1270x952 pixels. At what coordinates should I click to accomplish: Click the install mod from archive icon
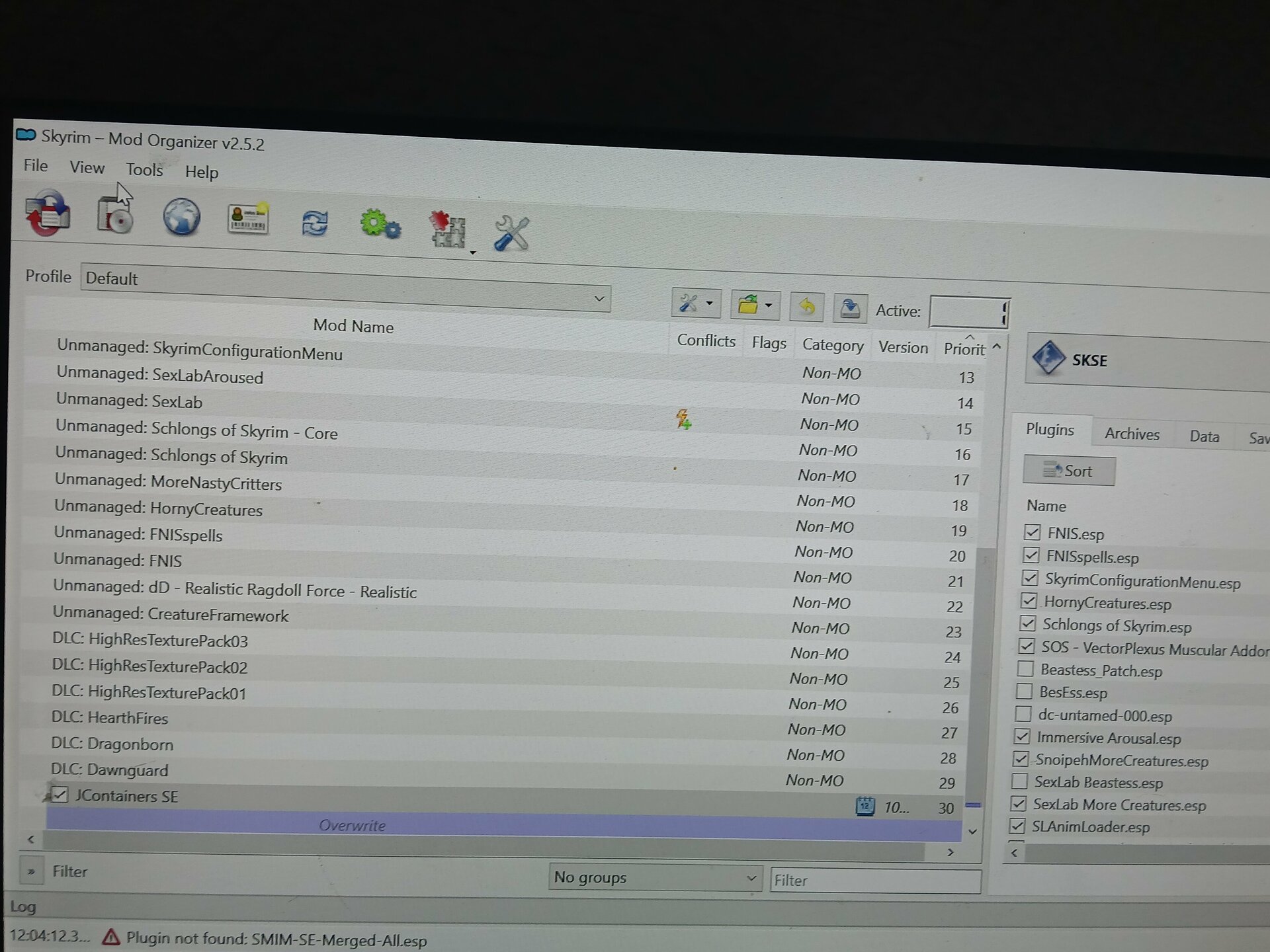click(115, 215)
